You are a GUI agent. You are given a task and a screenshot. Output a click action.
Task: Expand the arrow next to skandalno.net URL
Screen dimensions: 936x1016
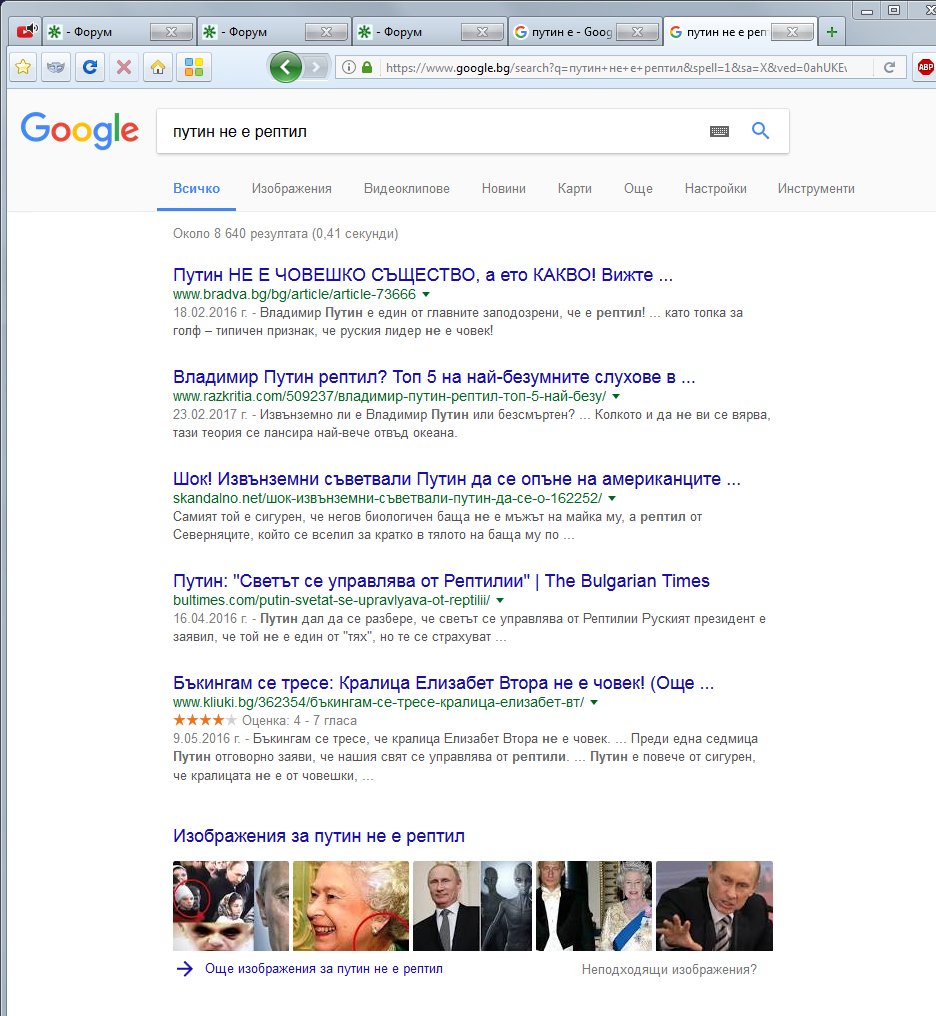[612, 499]
